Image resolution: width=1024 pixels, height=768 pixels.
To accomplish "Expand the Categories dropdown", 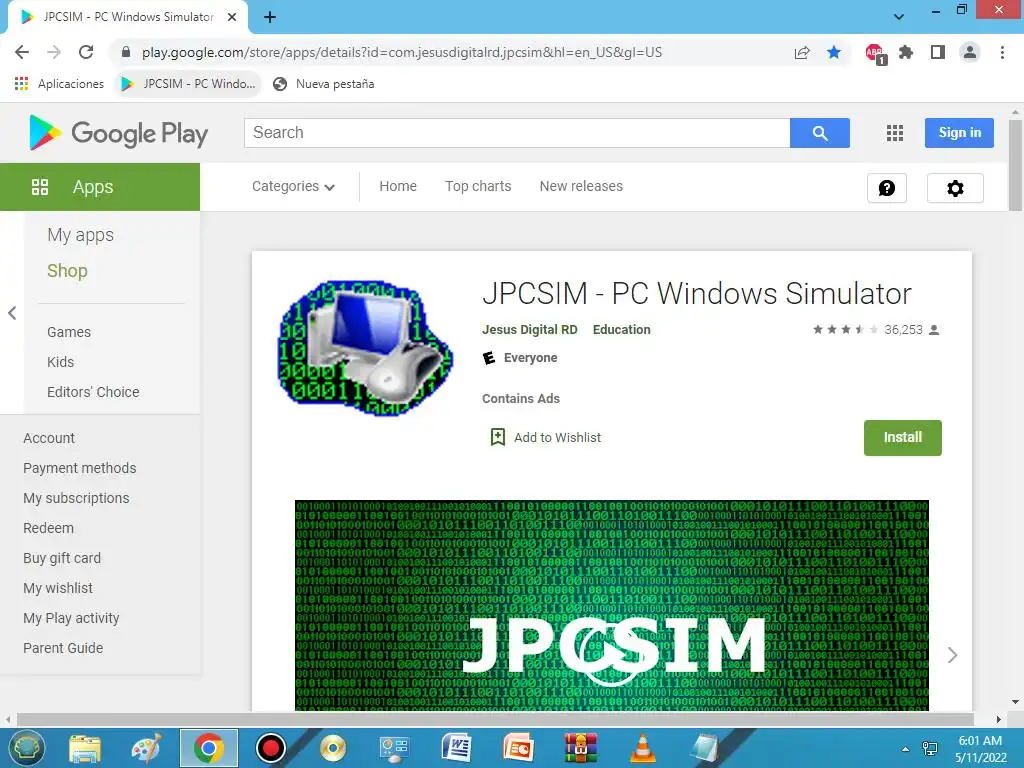I will [293, 186].
